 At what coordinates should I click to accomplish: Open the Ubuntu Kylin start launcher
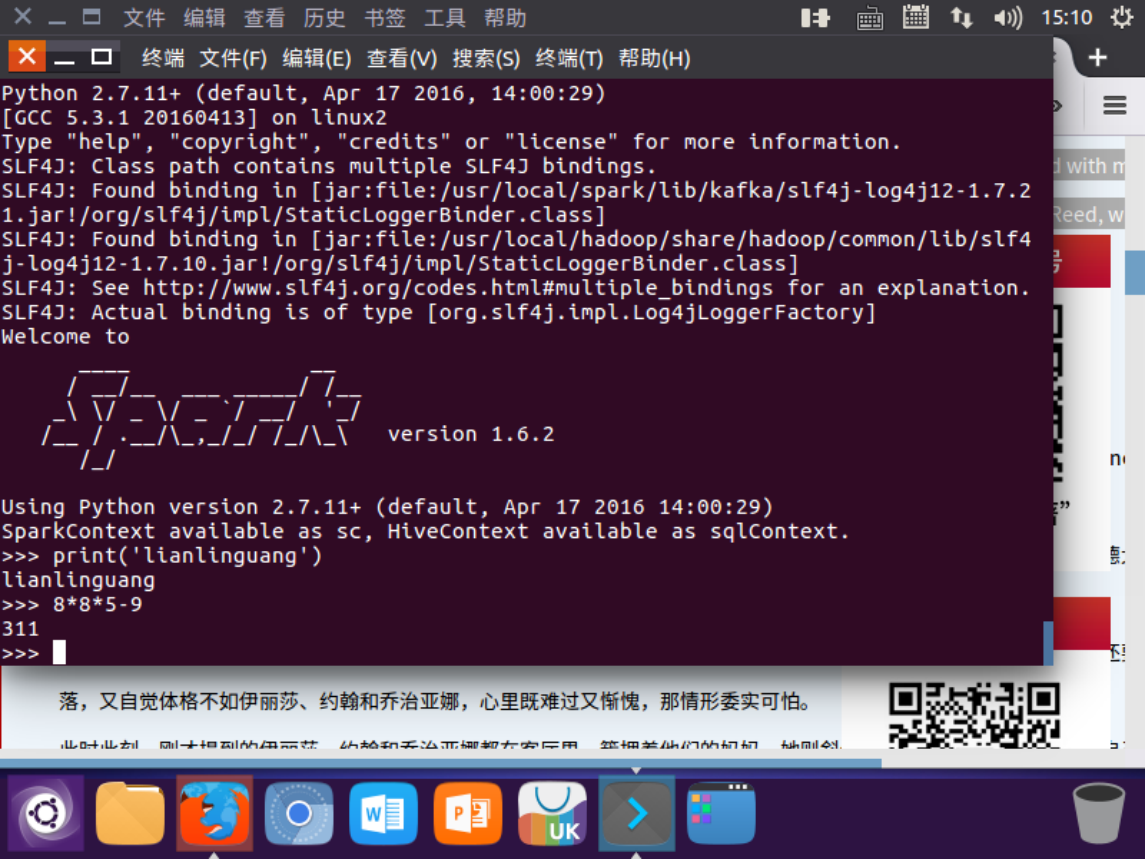pyautogui.click(x=45, y=813)
